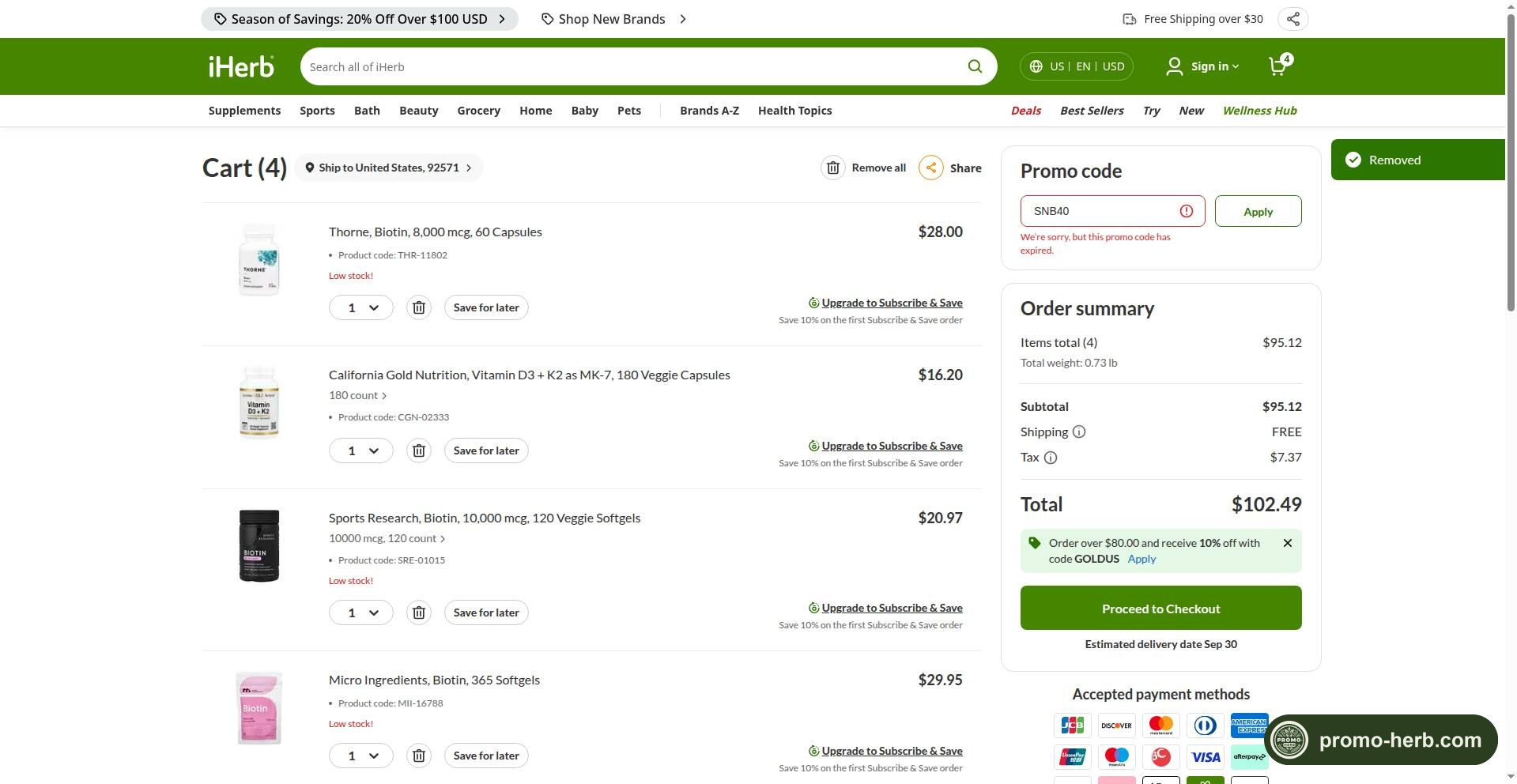The width and height of the screenshot is (1517, 784).
Task: Click the Discover payment icon
Action: (1117, 726)
